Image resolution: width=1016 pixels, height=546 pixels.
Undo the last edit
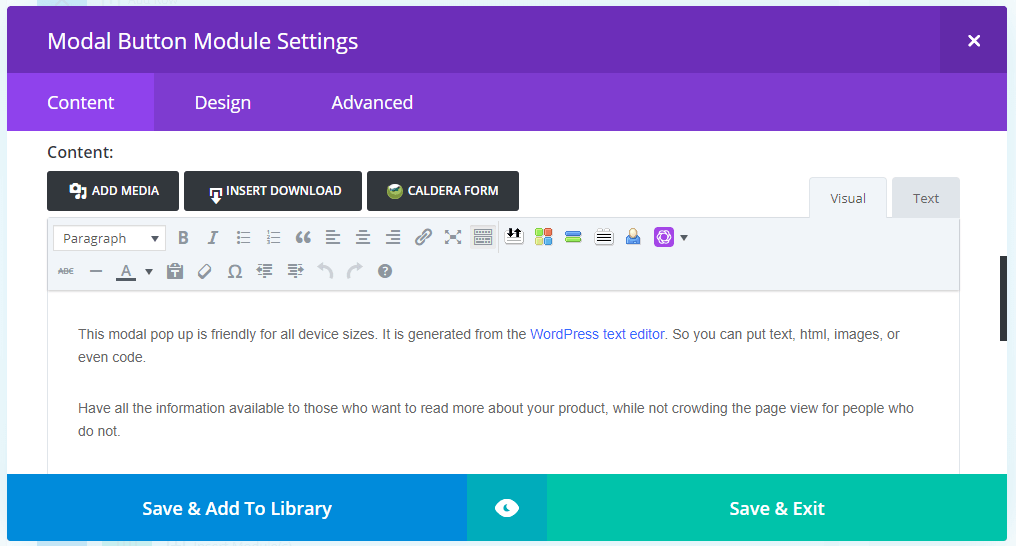pyautogui.click(x=325, y=271)
